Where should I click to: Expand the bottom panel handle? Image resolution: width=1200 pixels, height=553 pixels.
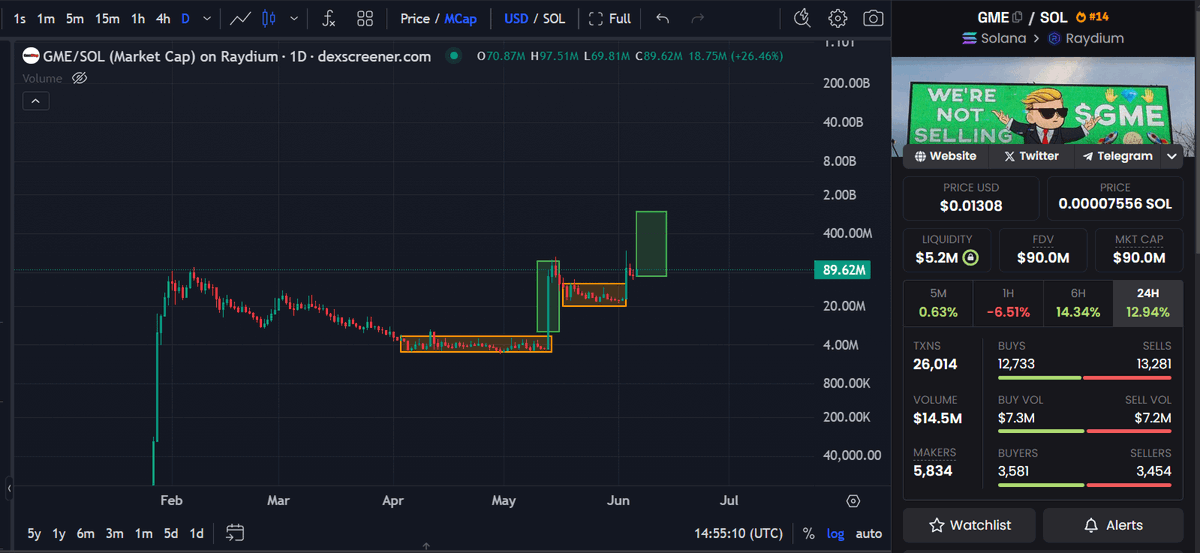(x=426, y=547)
